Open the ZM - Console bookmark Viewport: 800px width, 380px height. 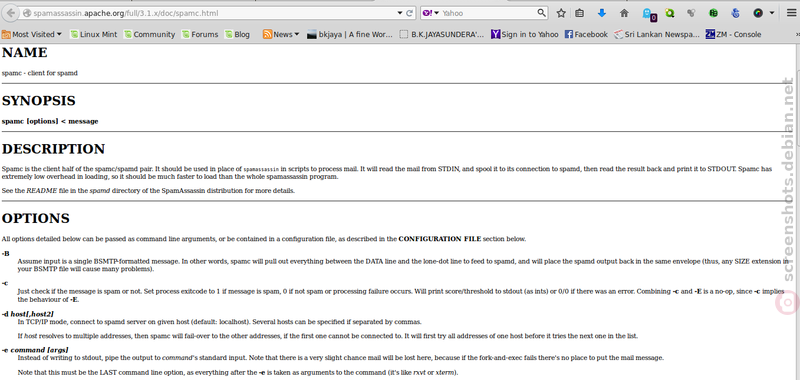(x=734, y=34)
